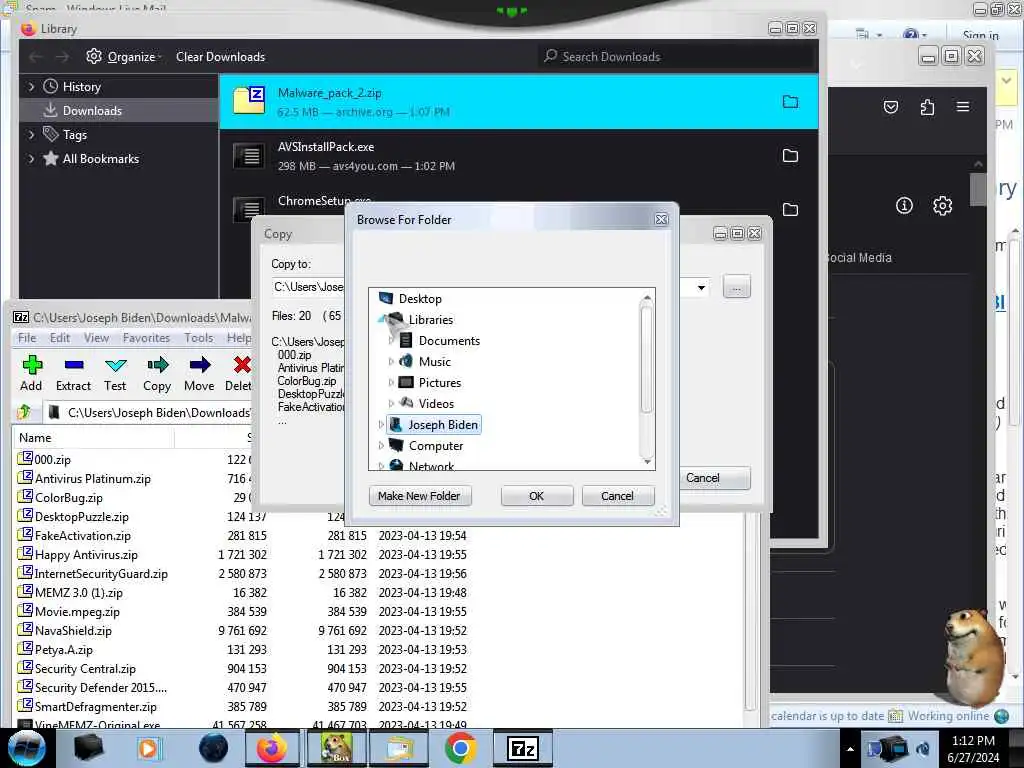Viewport: 1024px width, 768px height.
Task: Cancel the Browse For Folder dialog
Action: click(x=617, y=496)
